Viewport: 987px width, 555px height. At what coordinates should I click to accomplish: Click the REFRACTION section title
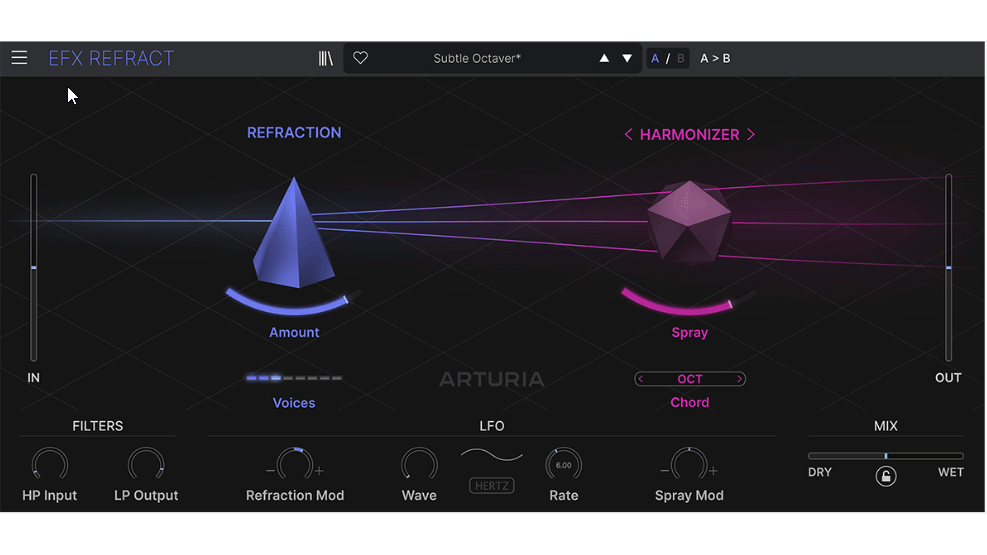(x=294, y=133)
